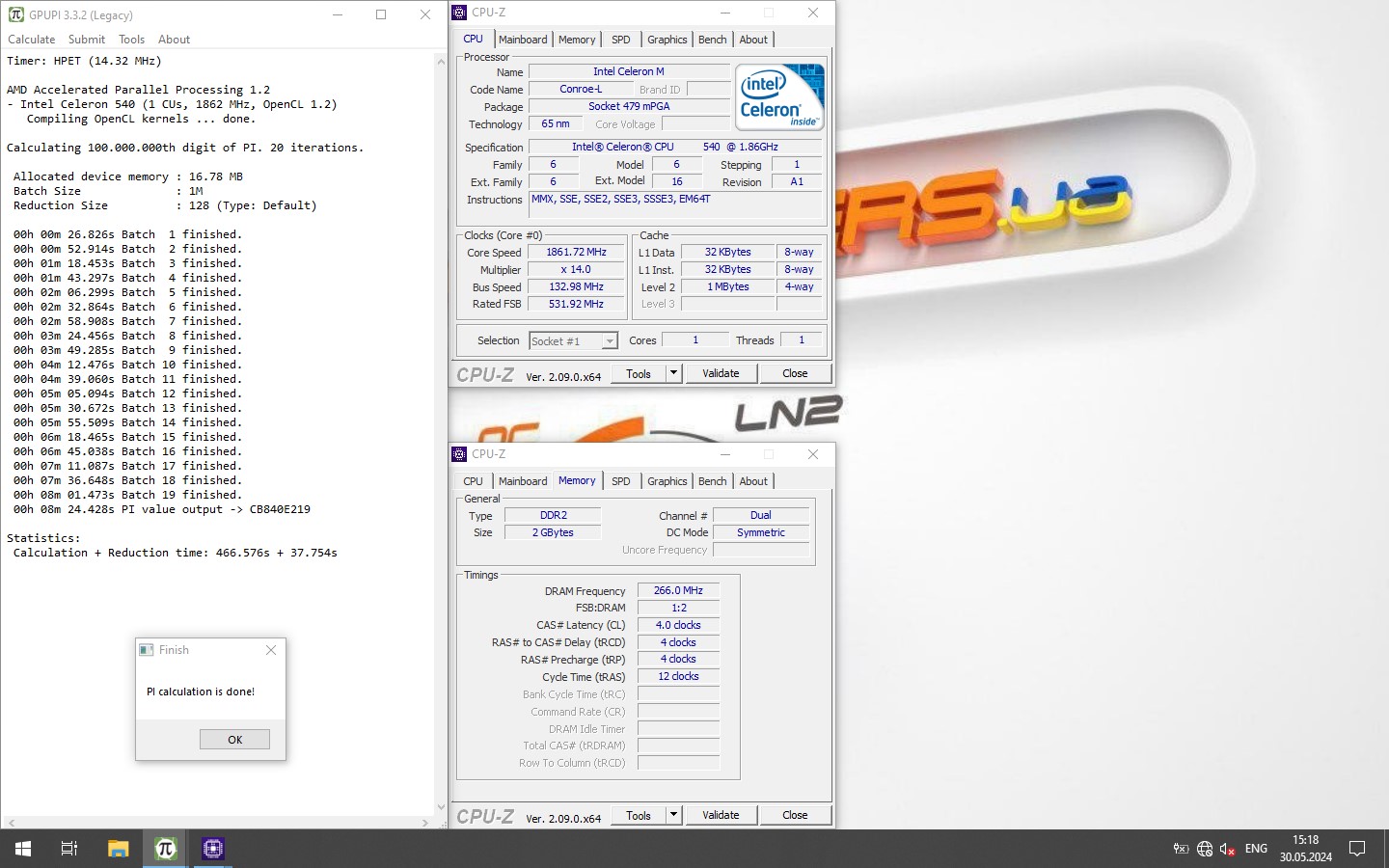Click the Core Speed 1861.72 MHz field

click(x=576, y=252)
